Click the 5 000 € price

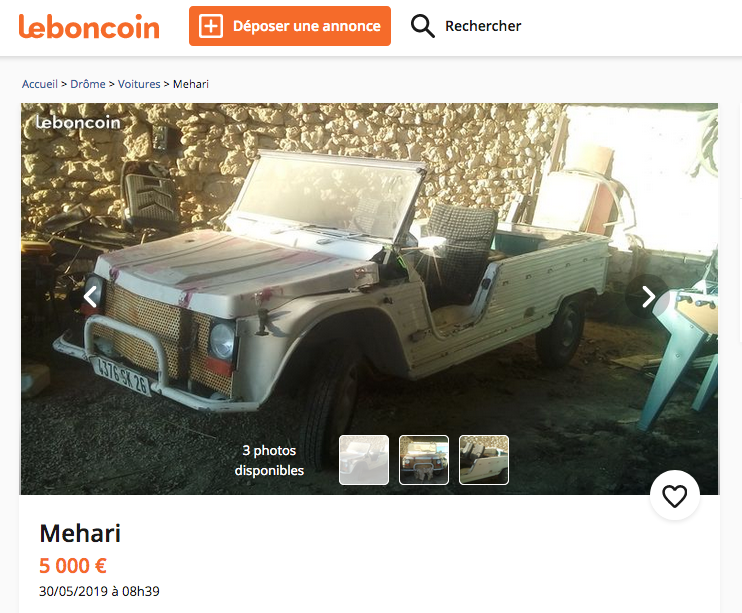[x=73, y=566]
